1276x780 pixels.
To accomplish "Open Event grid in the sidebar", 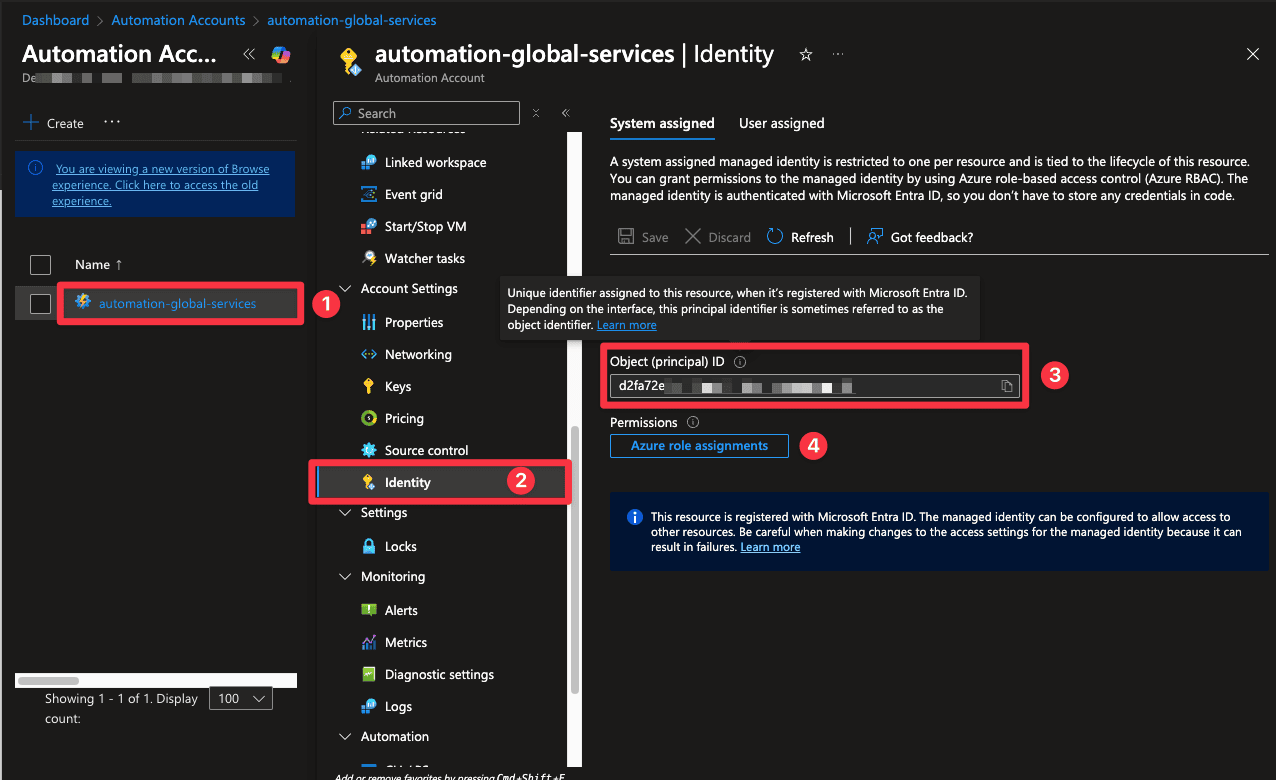I will [413, 194].
